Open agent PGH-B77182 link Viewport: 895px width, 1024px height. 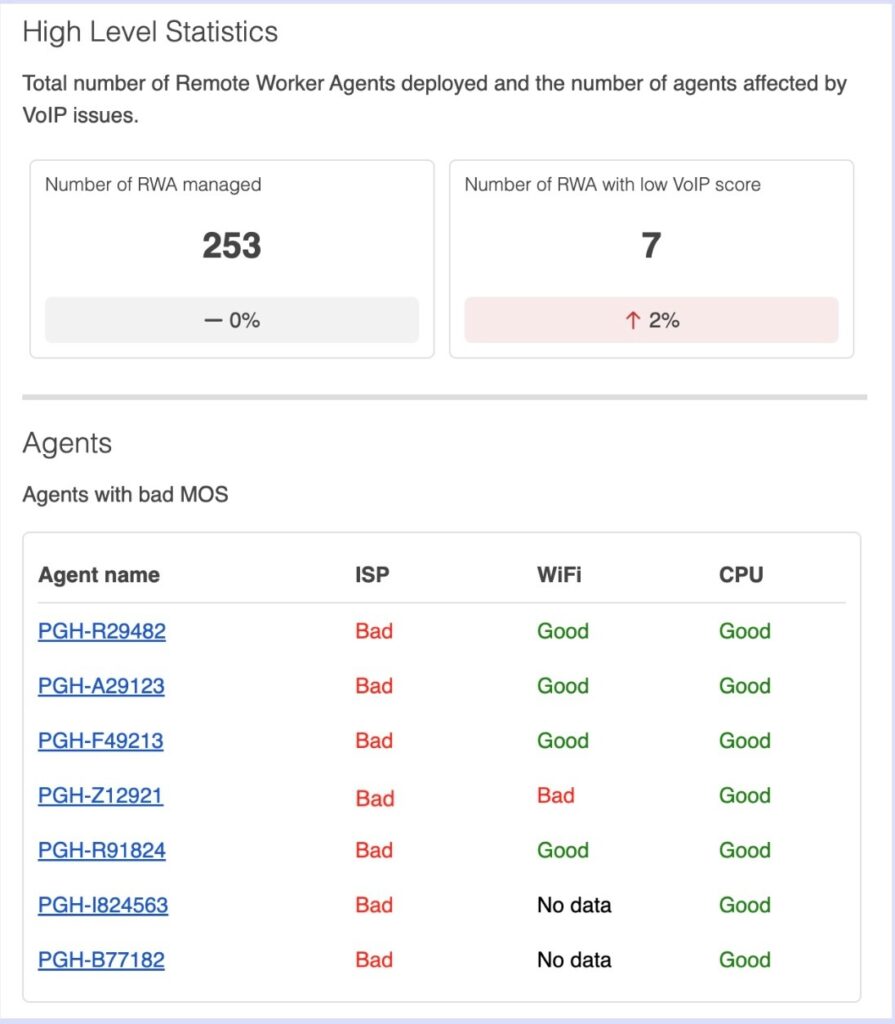(x=101, y=960)
